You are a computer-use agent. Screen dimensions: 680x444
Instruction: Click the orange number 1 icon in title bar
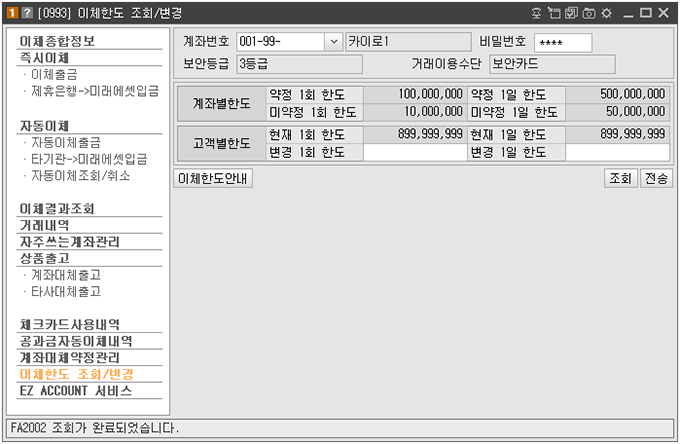pyautogui.click(x=12, y=13)
